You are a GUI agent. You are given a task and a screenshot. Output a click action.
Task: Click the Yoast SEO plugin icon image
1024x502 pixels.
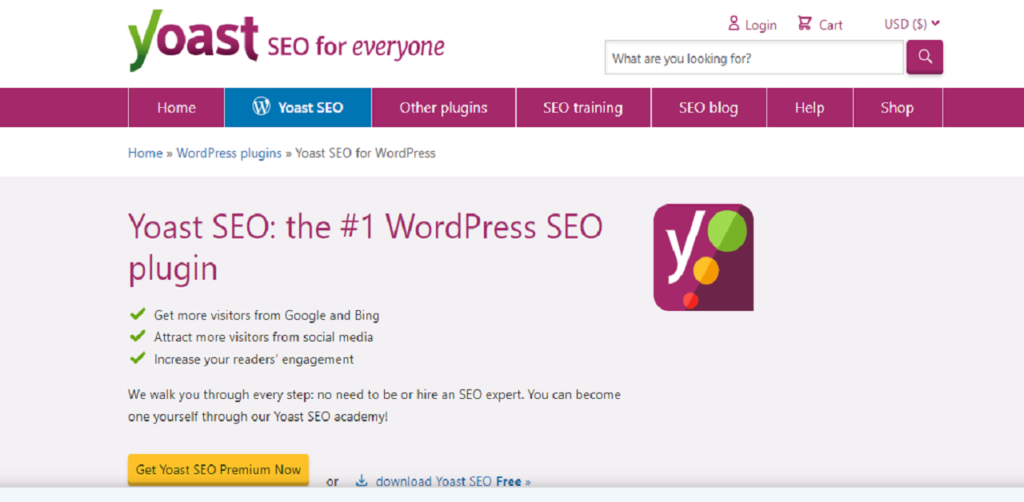pyautogui.click(x=703, y=257)
